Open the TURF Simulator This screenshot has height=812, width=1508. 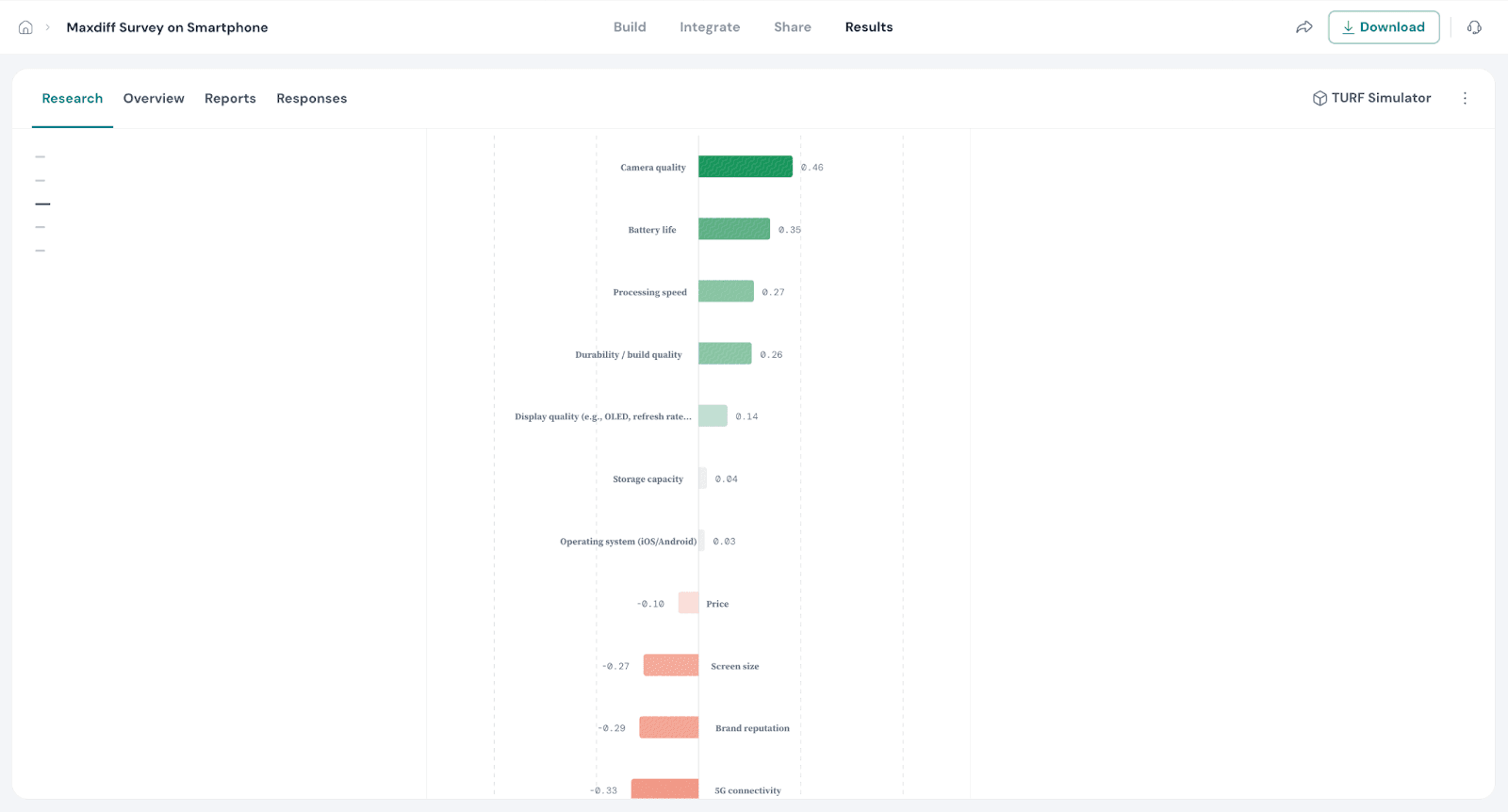pos(1381,98)
